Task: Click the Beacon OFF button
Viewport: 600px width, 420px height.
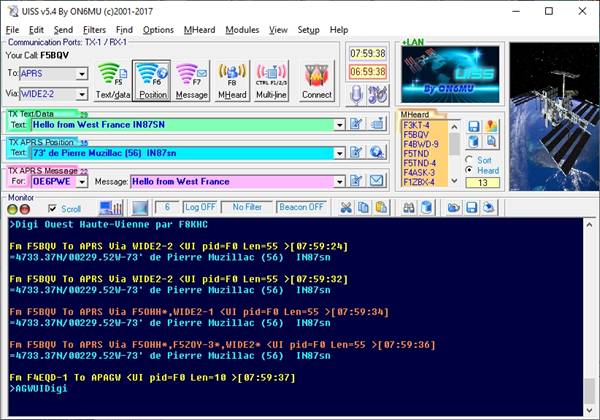Action: tap(301, 207)
